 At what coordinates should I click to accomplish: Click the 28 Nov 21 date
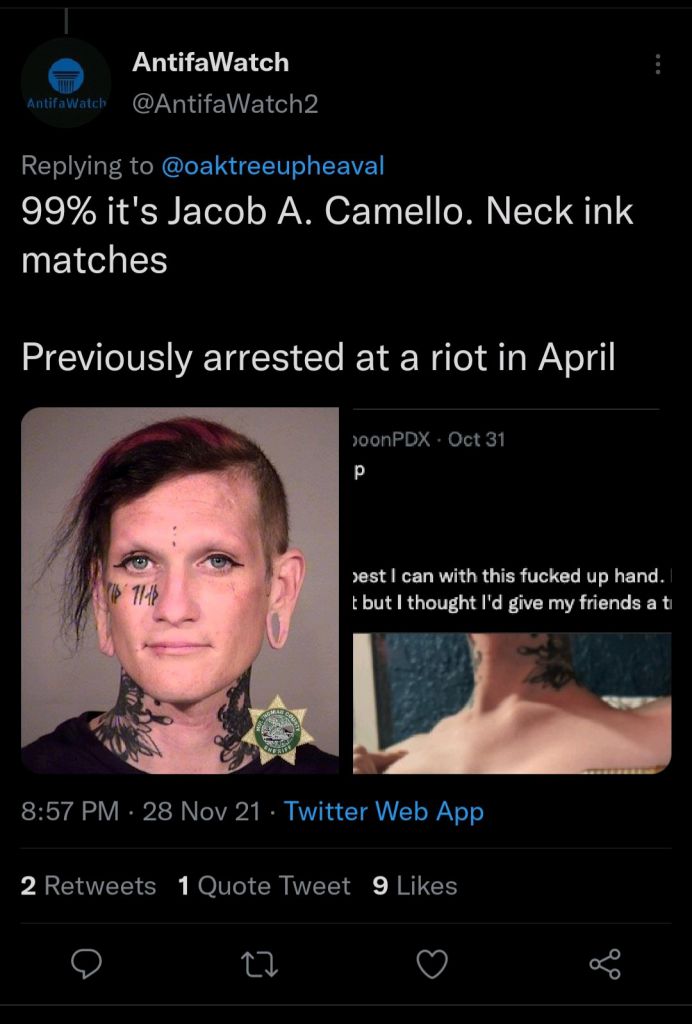point(201,812)
